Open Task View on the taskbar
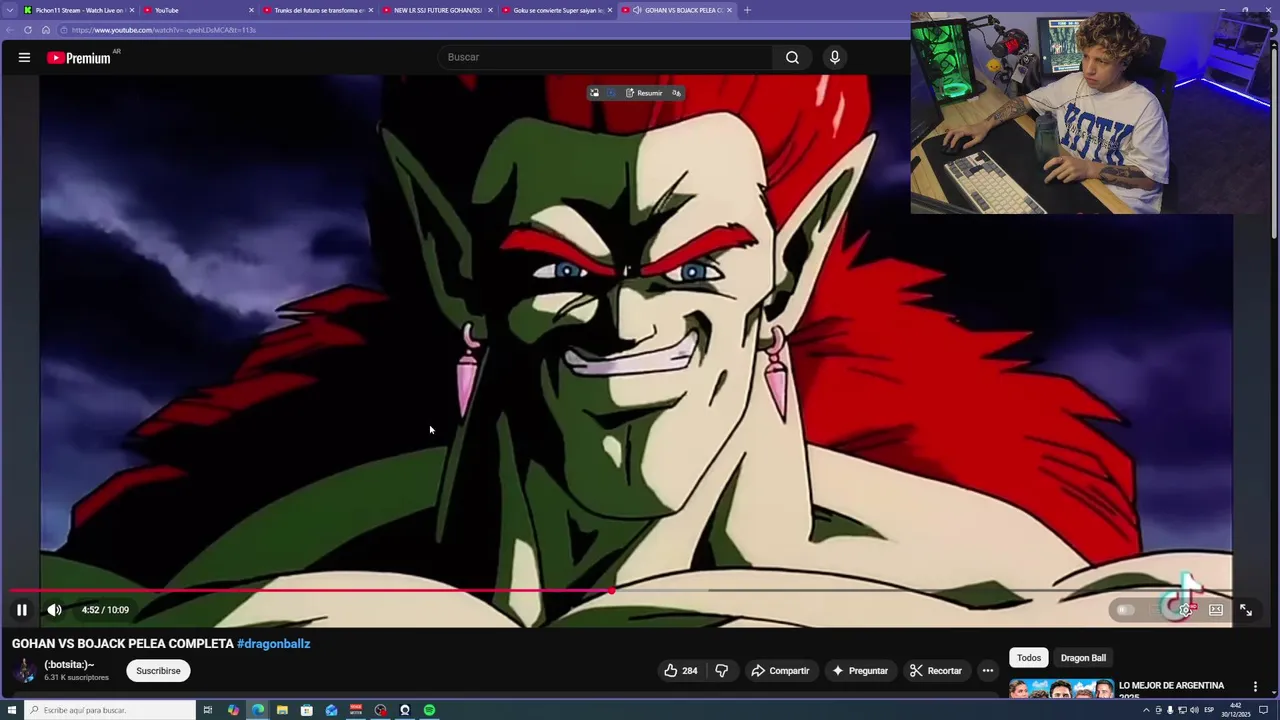Screen dimensions: 1280x720 pyautogui.click(x=208, y=710)
